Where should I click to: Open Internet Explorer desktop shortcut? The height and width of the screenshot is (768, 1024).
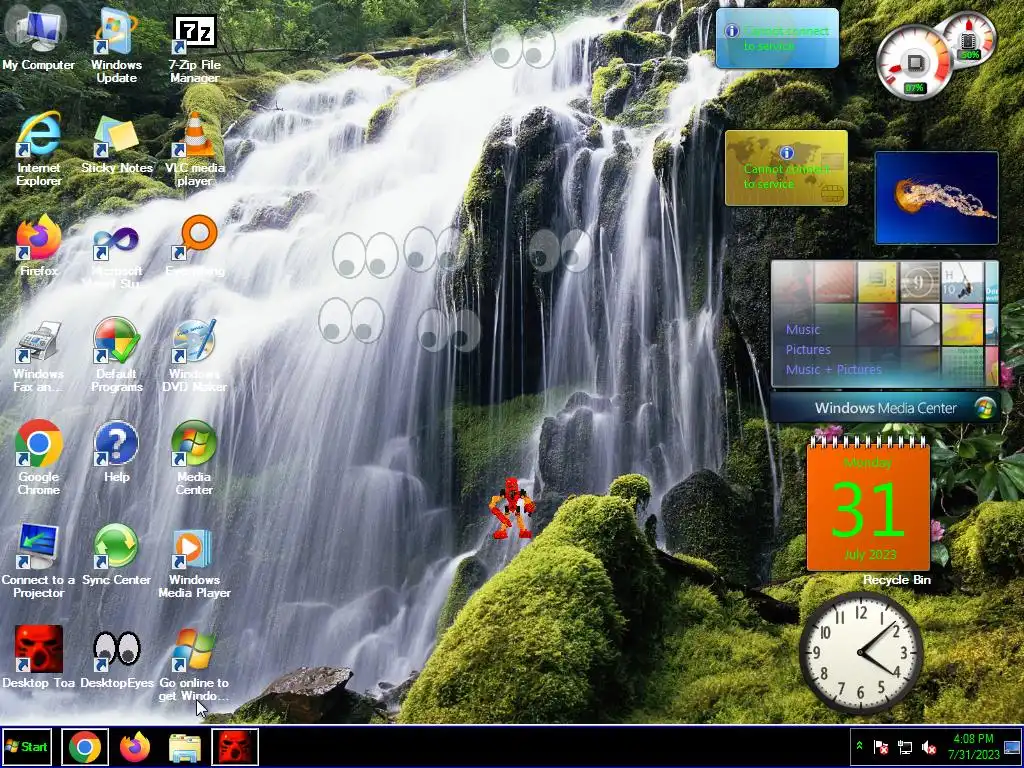[x=38, y=149]
